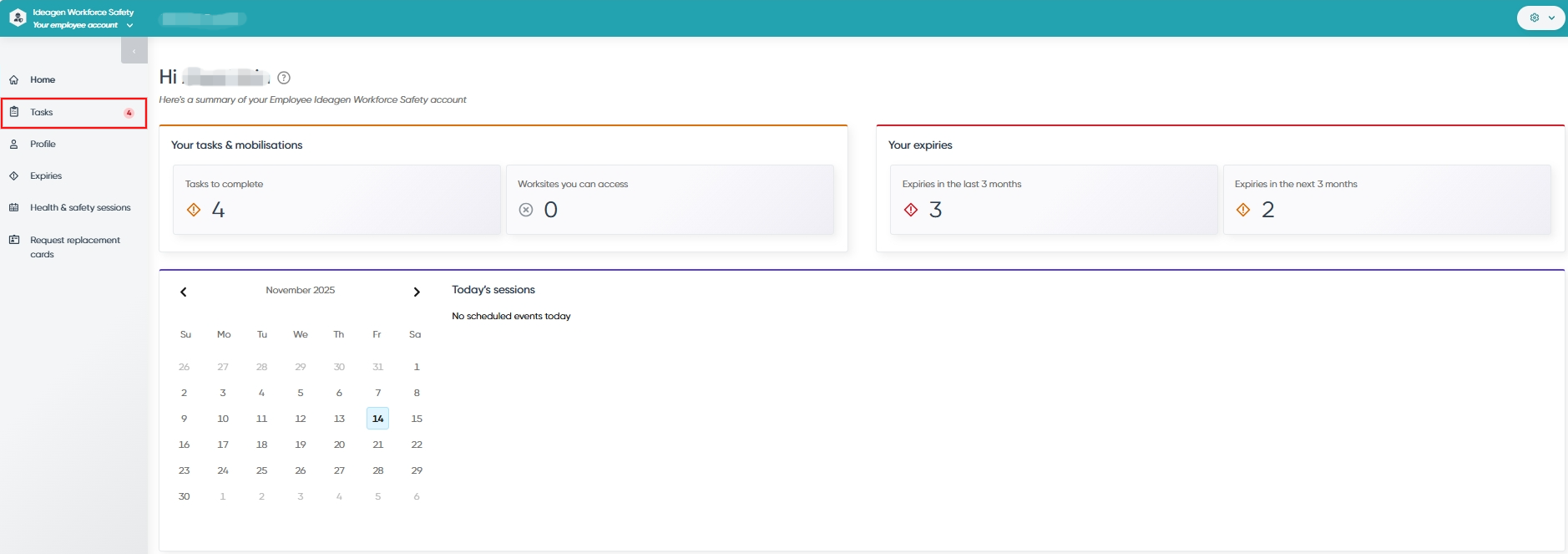Open the settings gear dropdown menu
This screenshot has height=554, width=1568.
(1540, 18)
